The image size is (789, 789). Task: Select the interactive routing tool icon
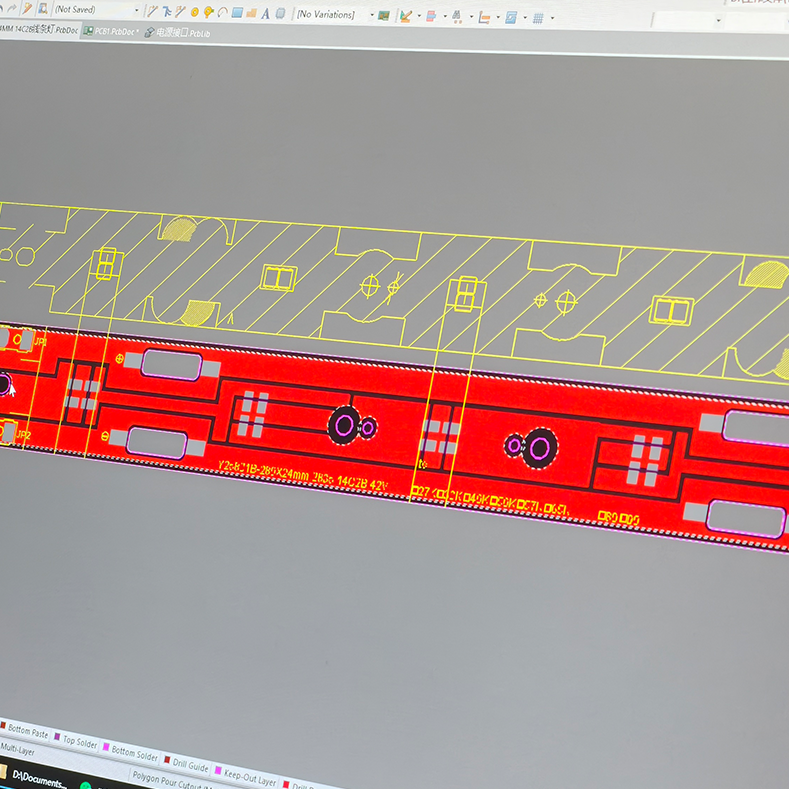point(152,11)
